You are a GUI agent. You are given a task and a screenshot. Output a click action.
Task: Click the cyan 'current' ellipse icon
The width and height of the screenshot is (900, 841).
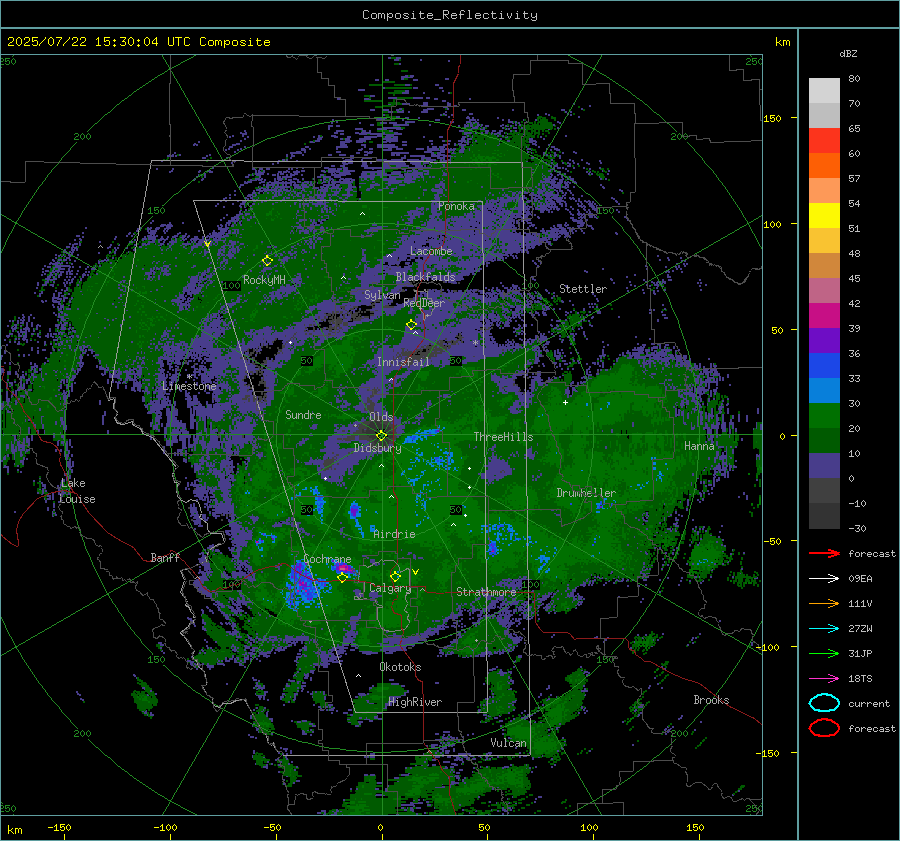click(x=824, y=703)
